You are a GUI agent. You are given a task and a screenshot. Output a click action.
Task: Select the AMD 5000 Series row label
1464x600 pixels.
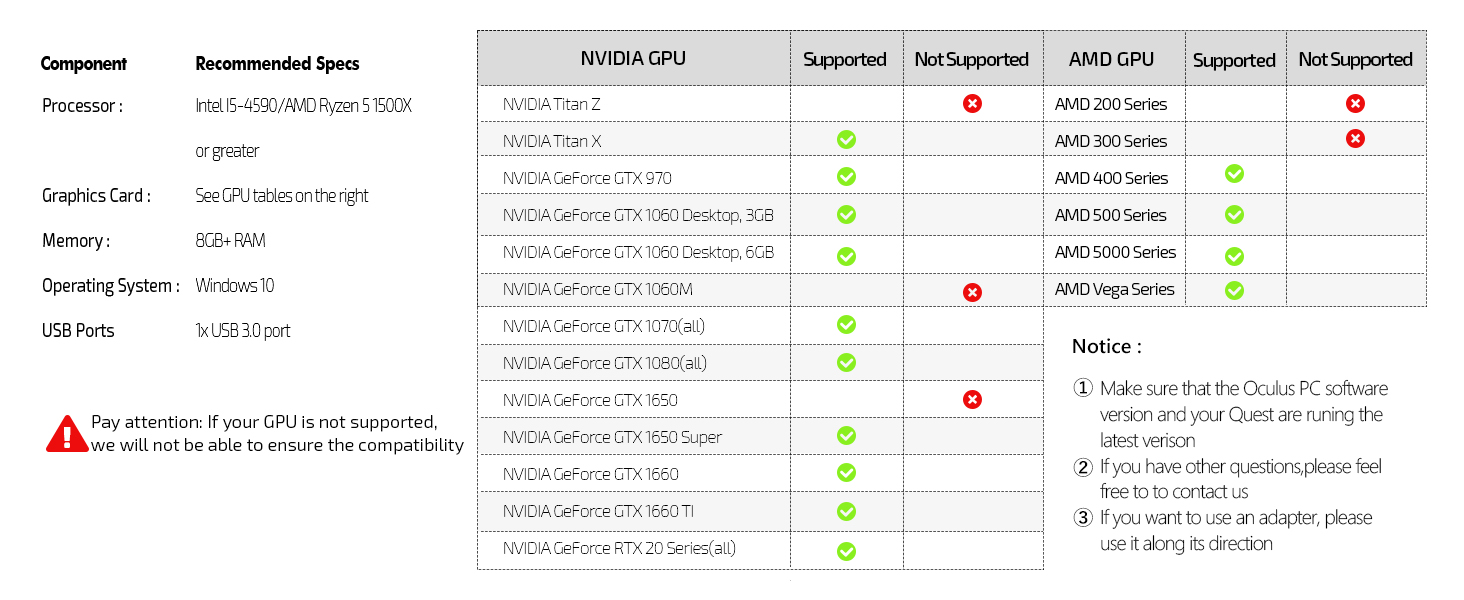(x=1115, y=252)
